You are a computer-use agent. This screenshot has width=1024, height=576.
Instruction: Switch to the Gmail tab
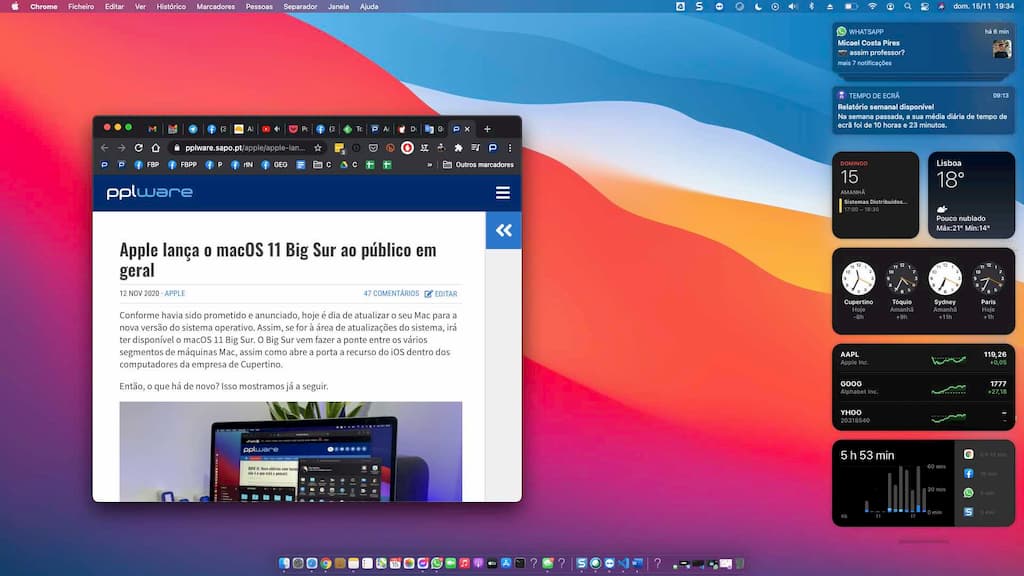152,129
